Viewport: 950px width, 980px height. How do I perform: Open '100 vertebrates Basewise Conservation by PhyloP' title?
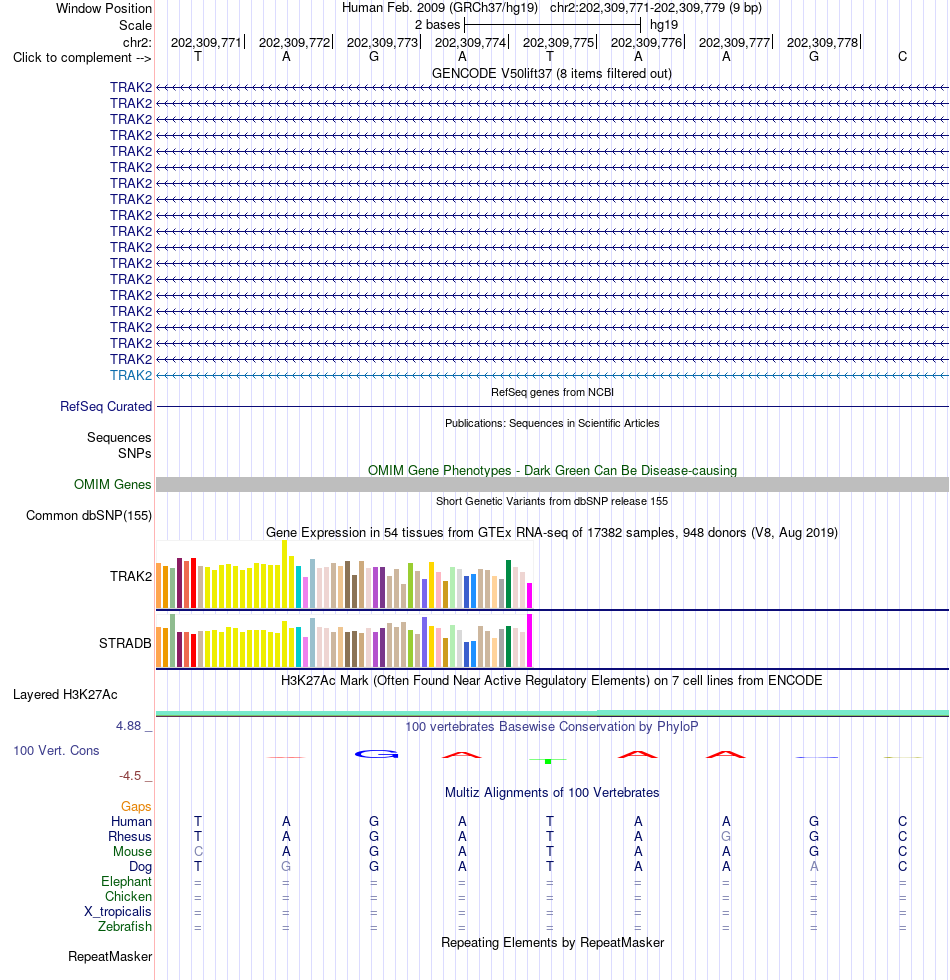tap(552, 727)
